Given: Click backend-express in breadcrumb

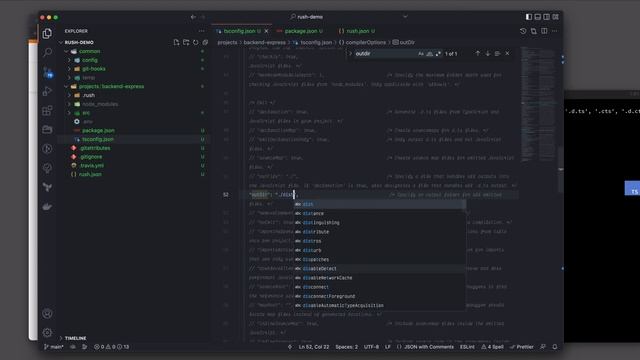Looking at the screenshot, I should tap(264, 42).
